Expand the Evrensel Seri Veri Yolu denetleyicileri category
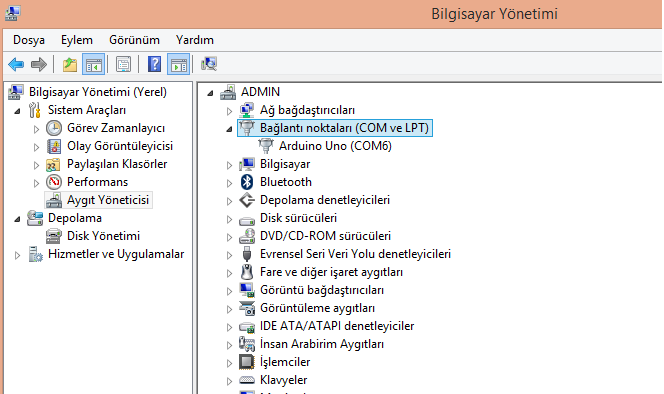The height and width of the screenshot is (394, 664). point(229,255)
